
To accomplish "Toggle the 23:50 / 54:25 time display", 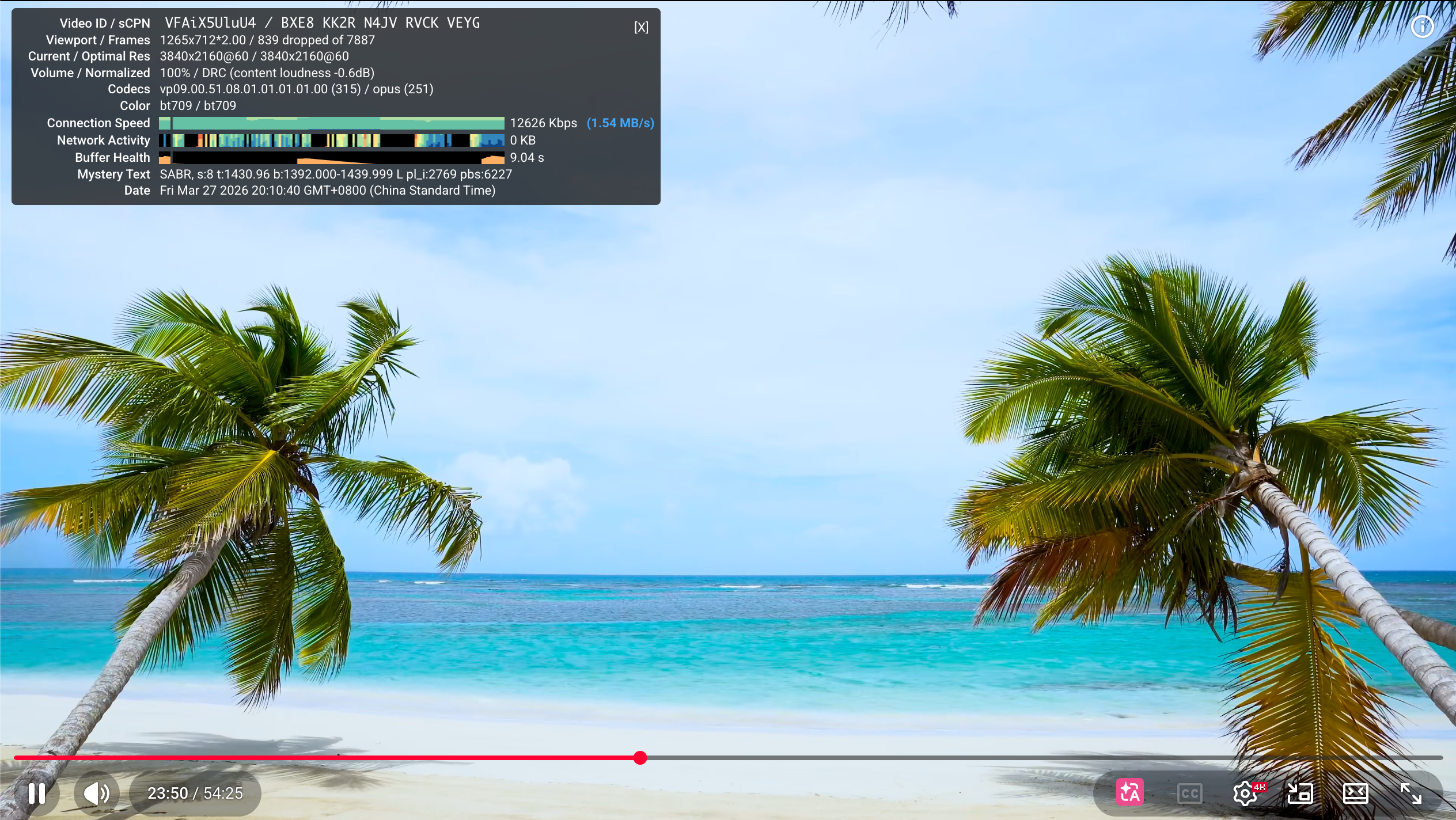I will tap(195, 794).
